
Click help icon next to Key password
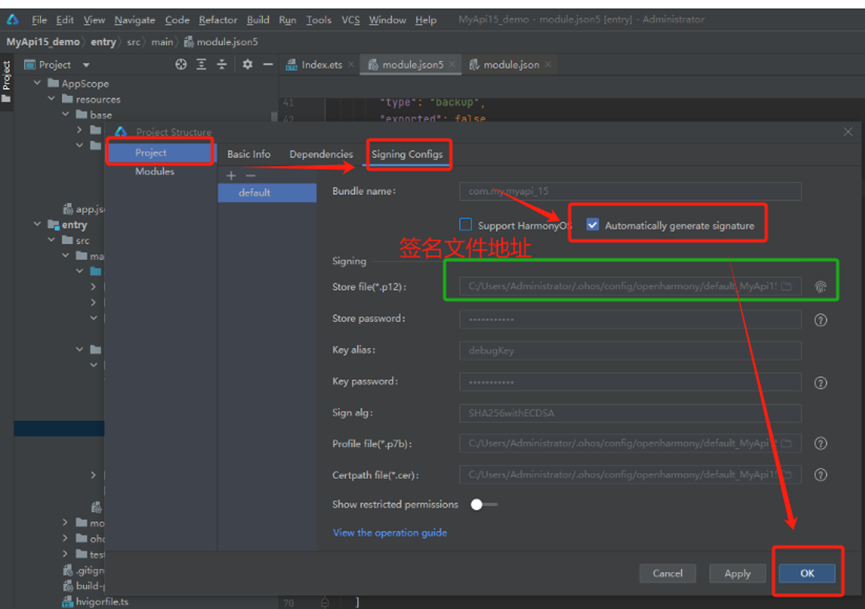(821, 383)
